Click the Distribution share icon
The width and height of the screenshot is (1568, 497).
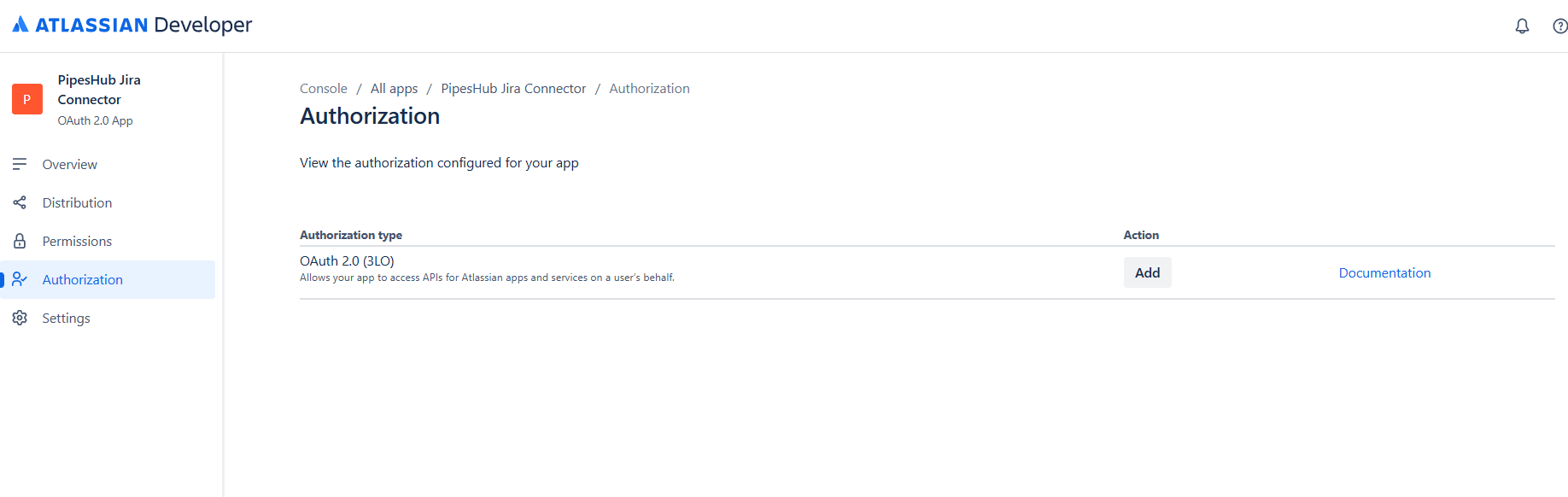20,202
